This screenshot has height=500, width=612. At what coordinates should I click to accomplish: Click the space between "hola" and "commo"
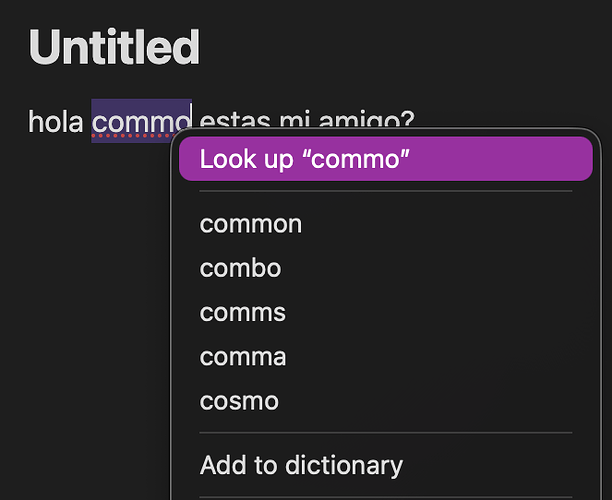tap(88, 122)
